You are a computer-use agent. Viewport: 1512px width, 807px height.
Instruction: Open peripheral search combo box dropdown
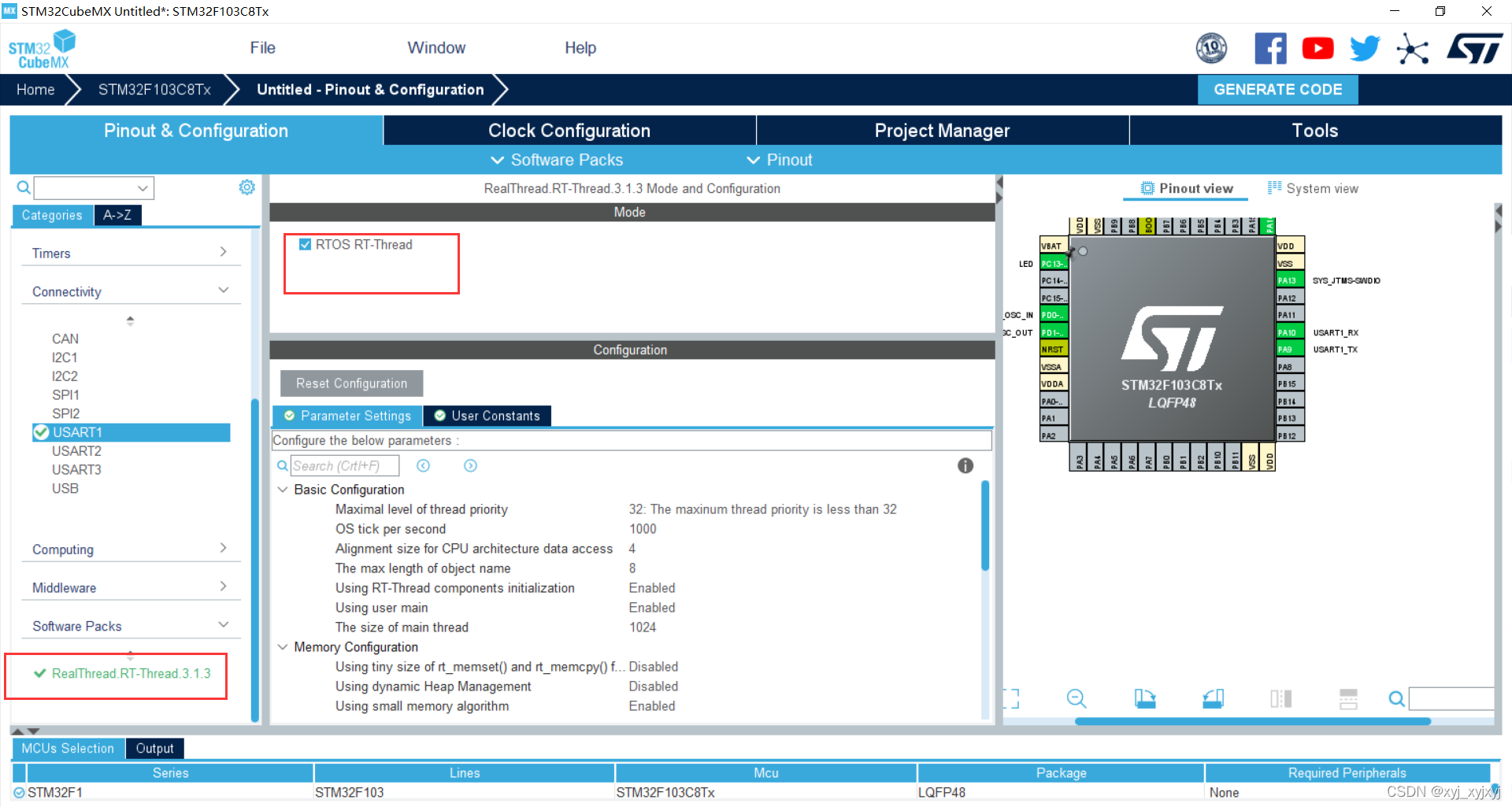pos(143,188)
